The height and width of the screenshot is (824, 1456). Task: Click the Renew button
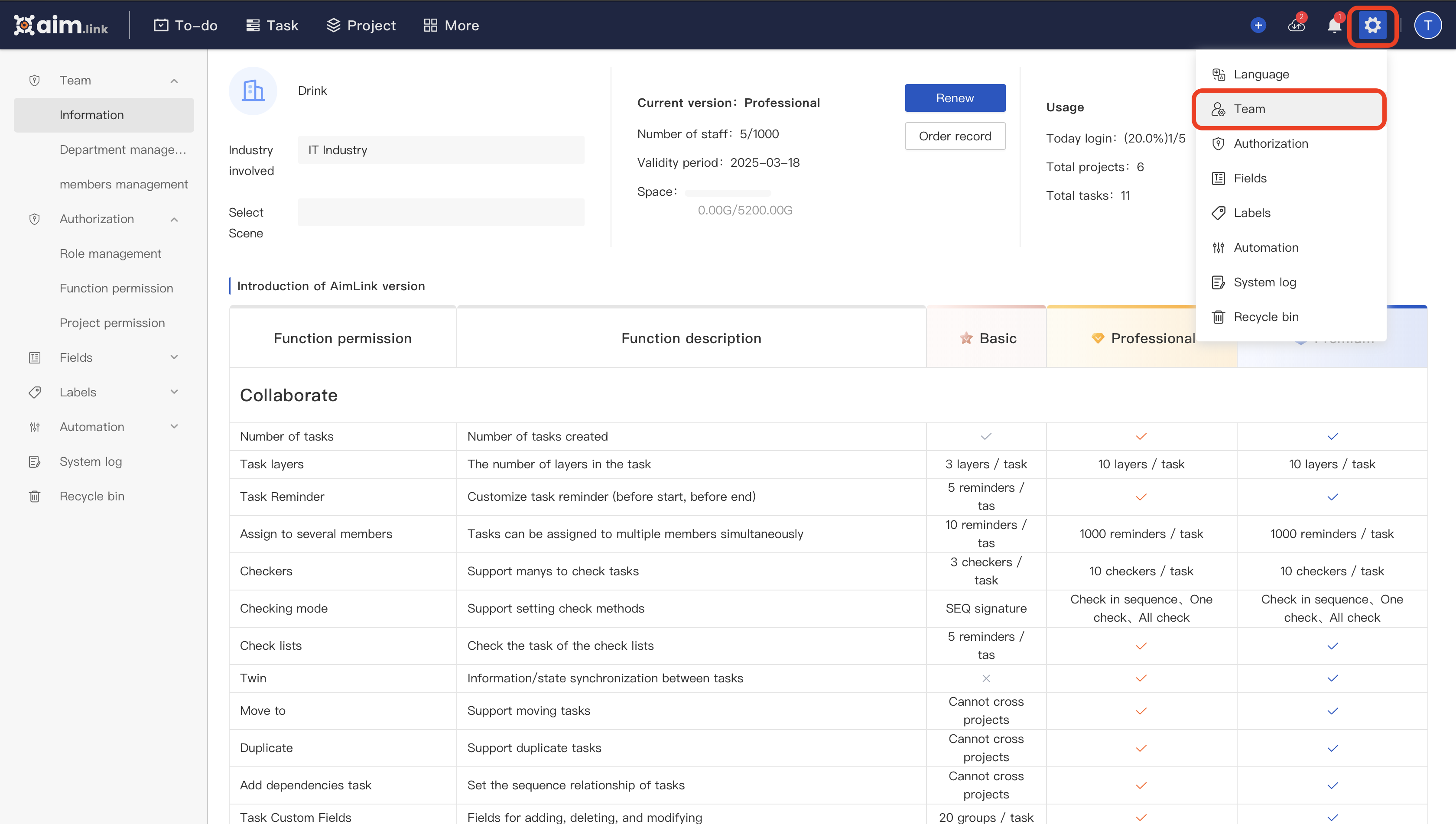[x=955, y=97]
